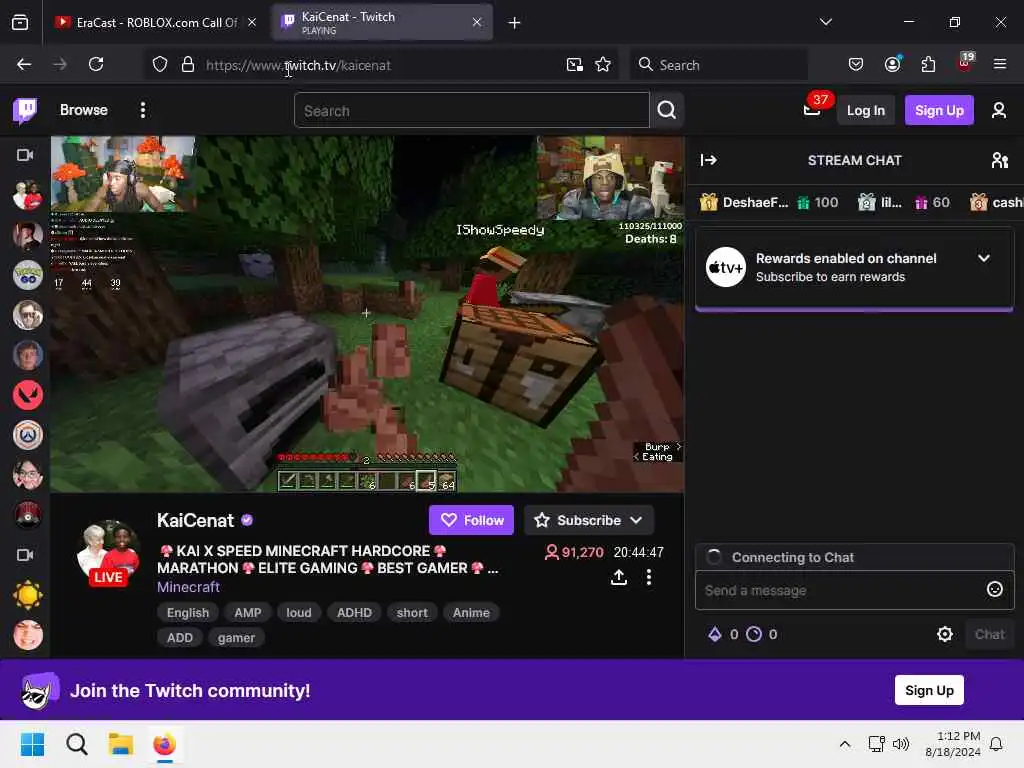Click the picture-in-picture icon in URL bar
Image resolution: width=1024 pixels, height=768 pixels.
tap(574, 64)
